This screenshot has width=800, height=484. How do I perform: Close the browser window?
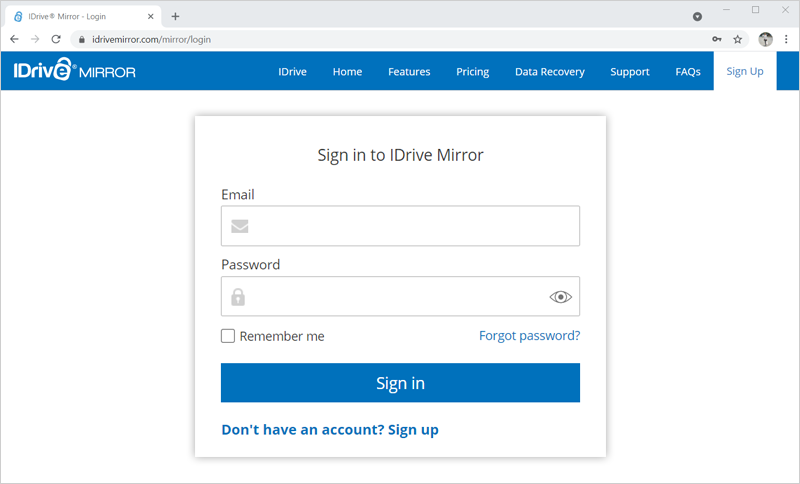785,10
